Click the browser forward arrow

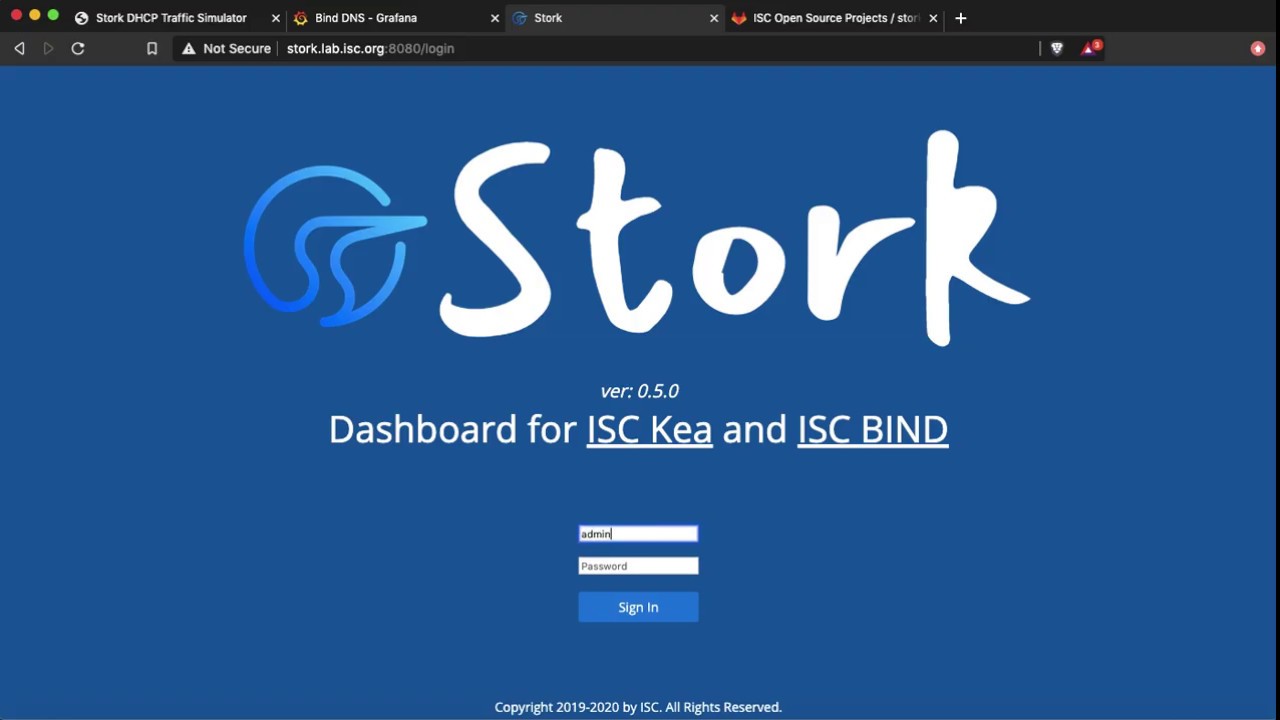tap(48, 48)
